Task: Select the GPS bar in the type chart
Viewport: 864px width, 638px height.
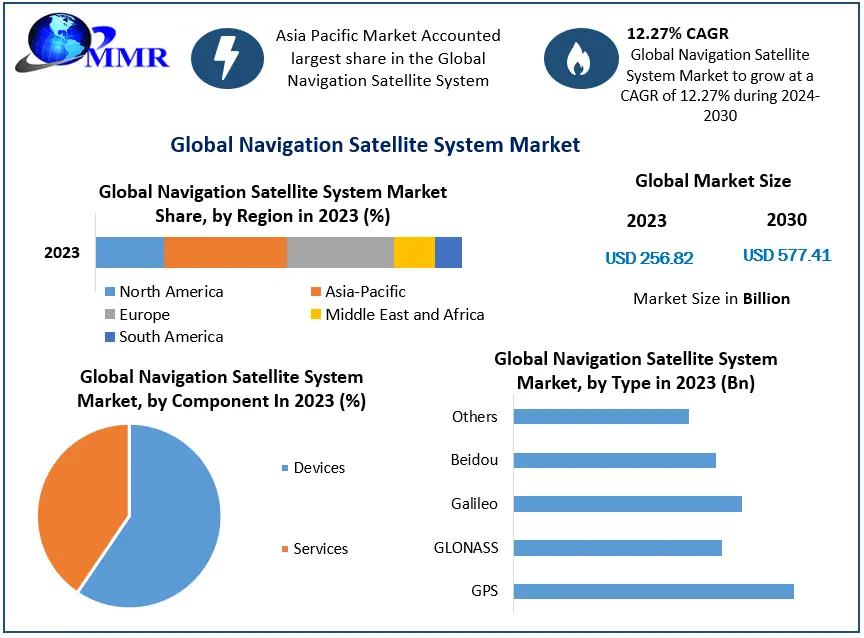Action: coord(653,591)
